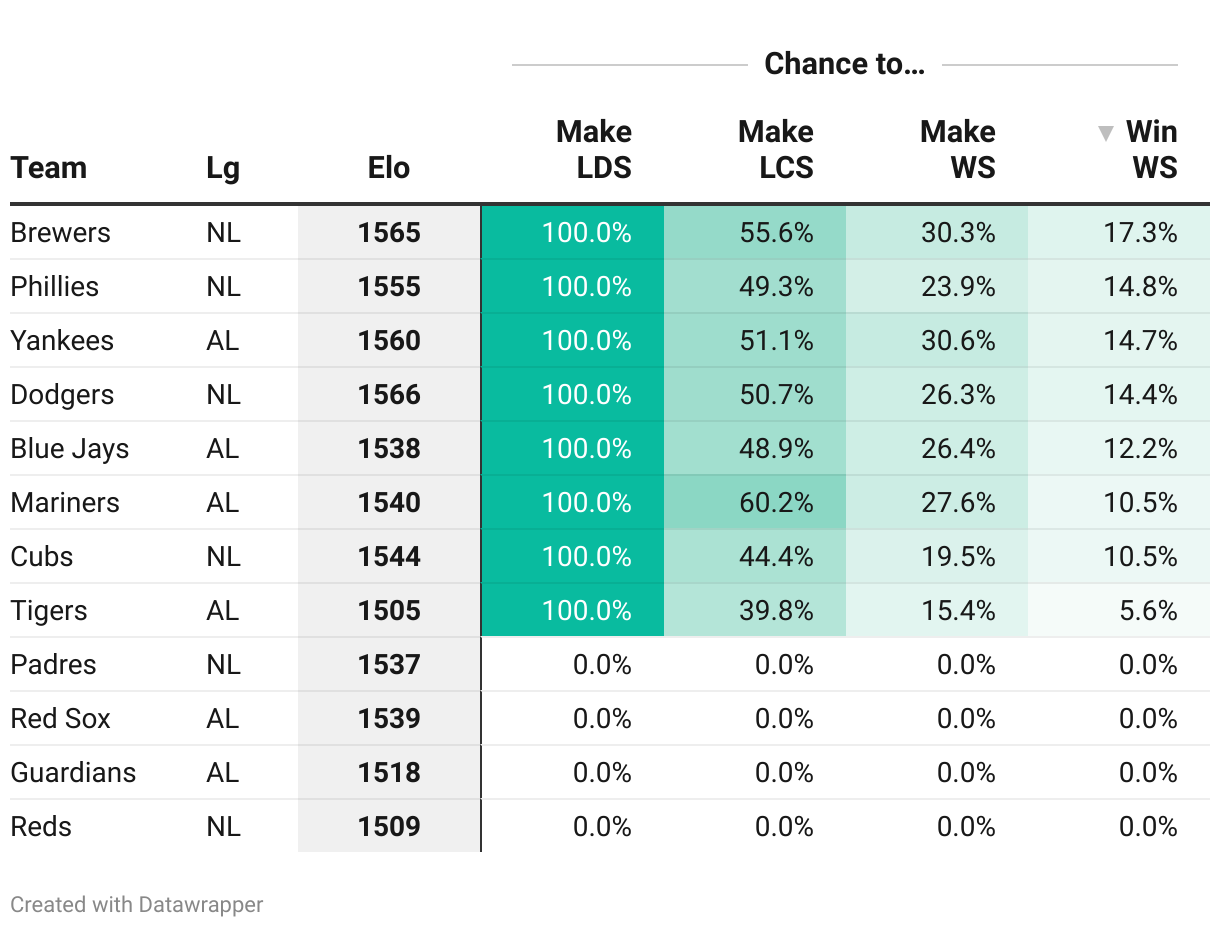The image size is (1220, 928).
Task: Select the Padres league label NL
Action: tap(223, 664)
